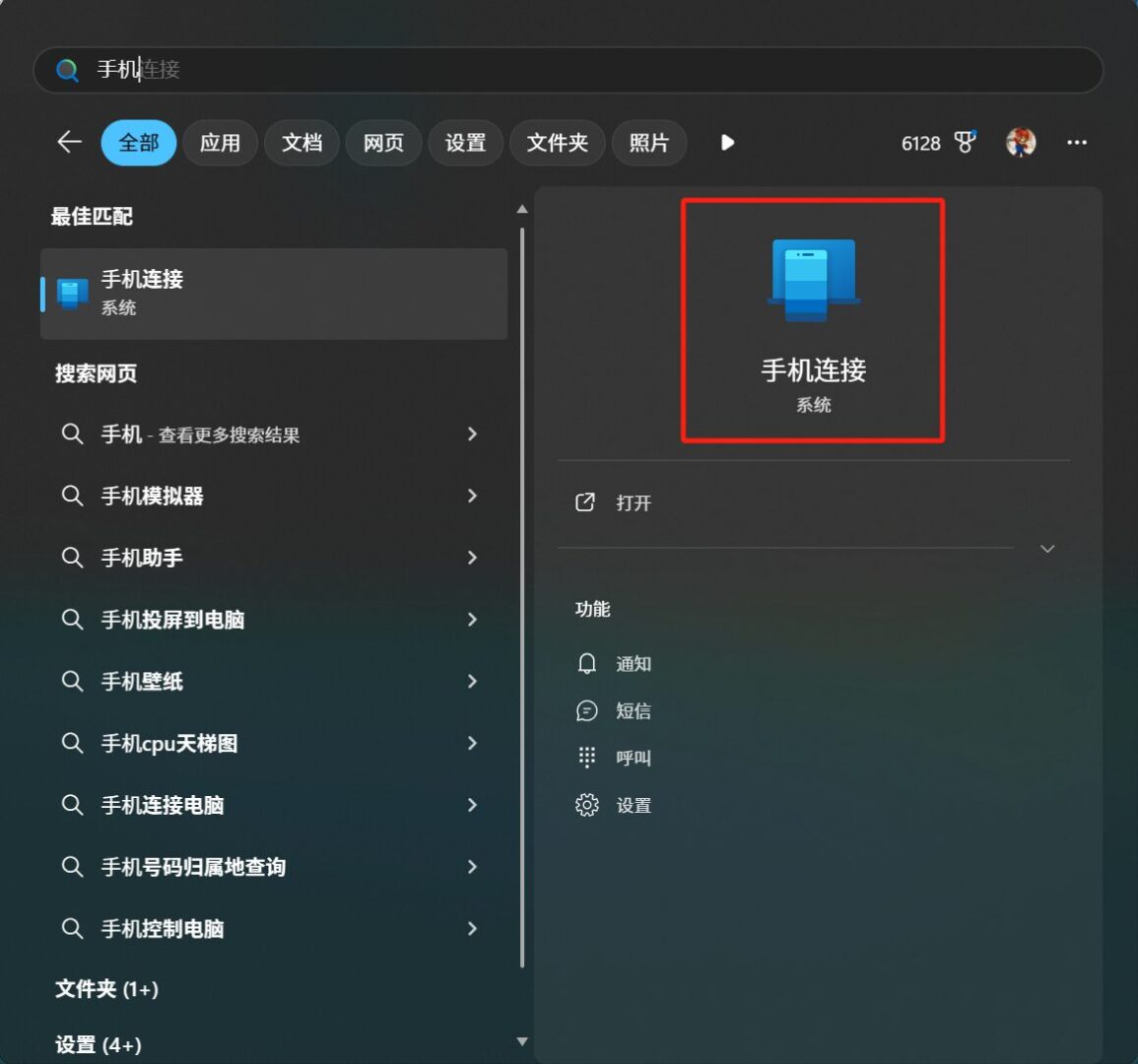Click the gear icon next to 设置
The height and width of the screenshot is (1064, 1138).
586,805
